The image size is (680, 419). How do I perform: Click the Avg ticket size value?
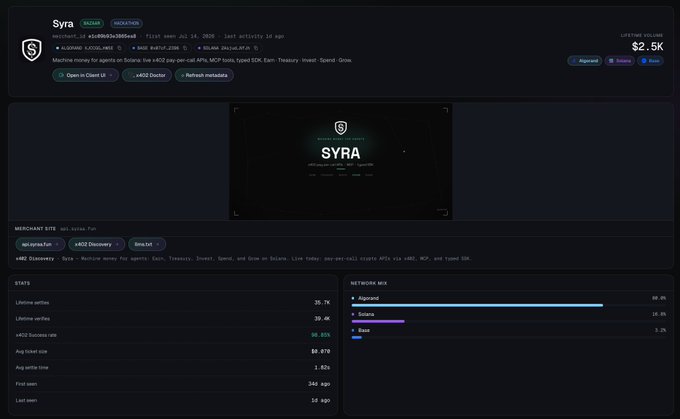pyautogui.click(x=320, y=351)
